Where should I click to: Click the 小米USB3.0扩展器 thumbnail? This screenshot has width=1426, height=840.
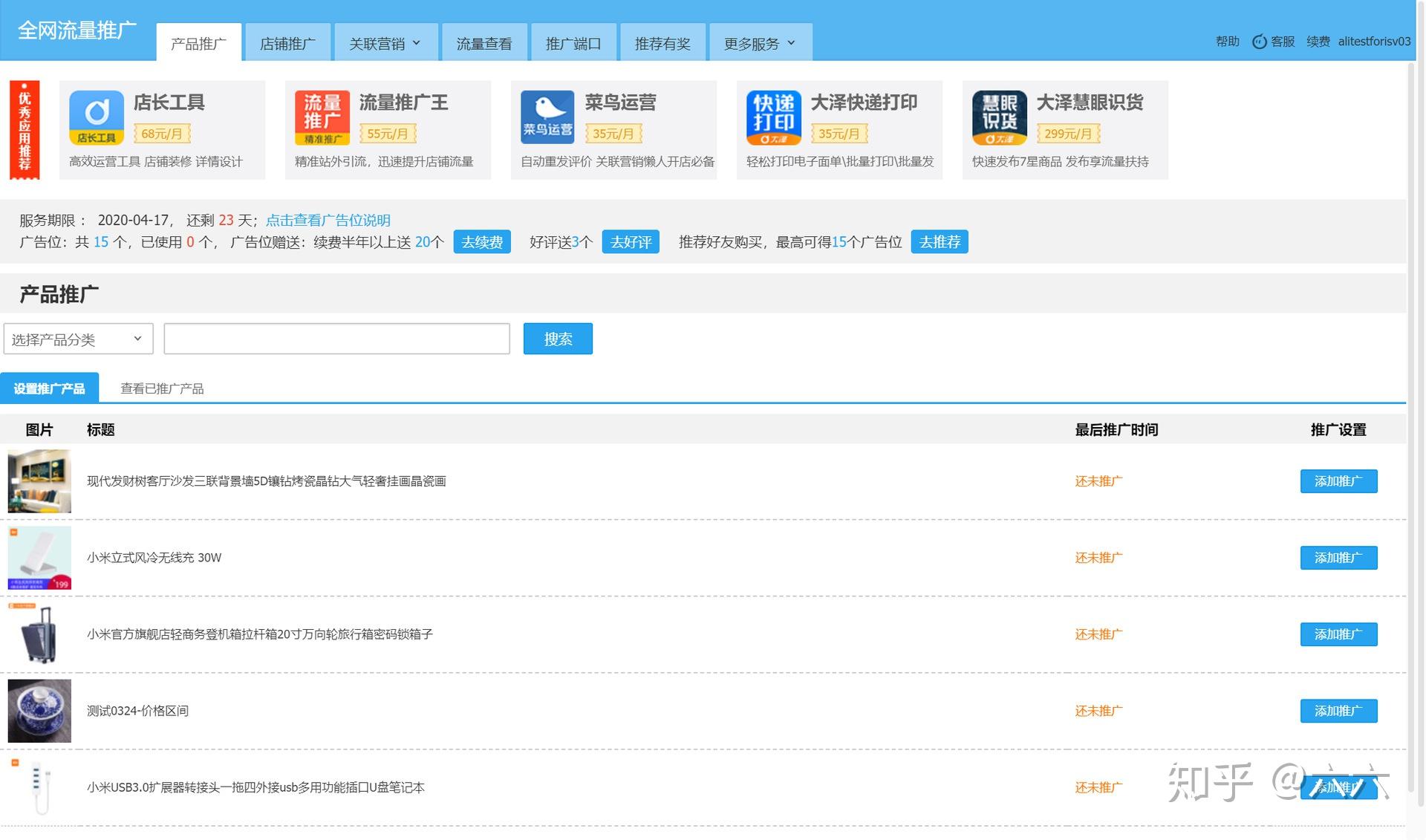point(39,787)
